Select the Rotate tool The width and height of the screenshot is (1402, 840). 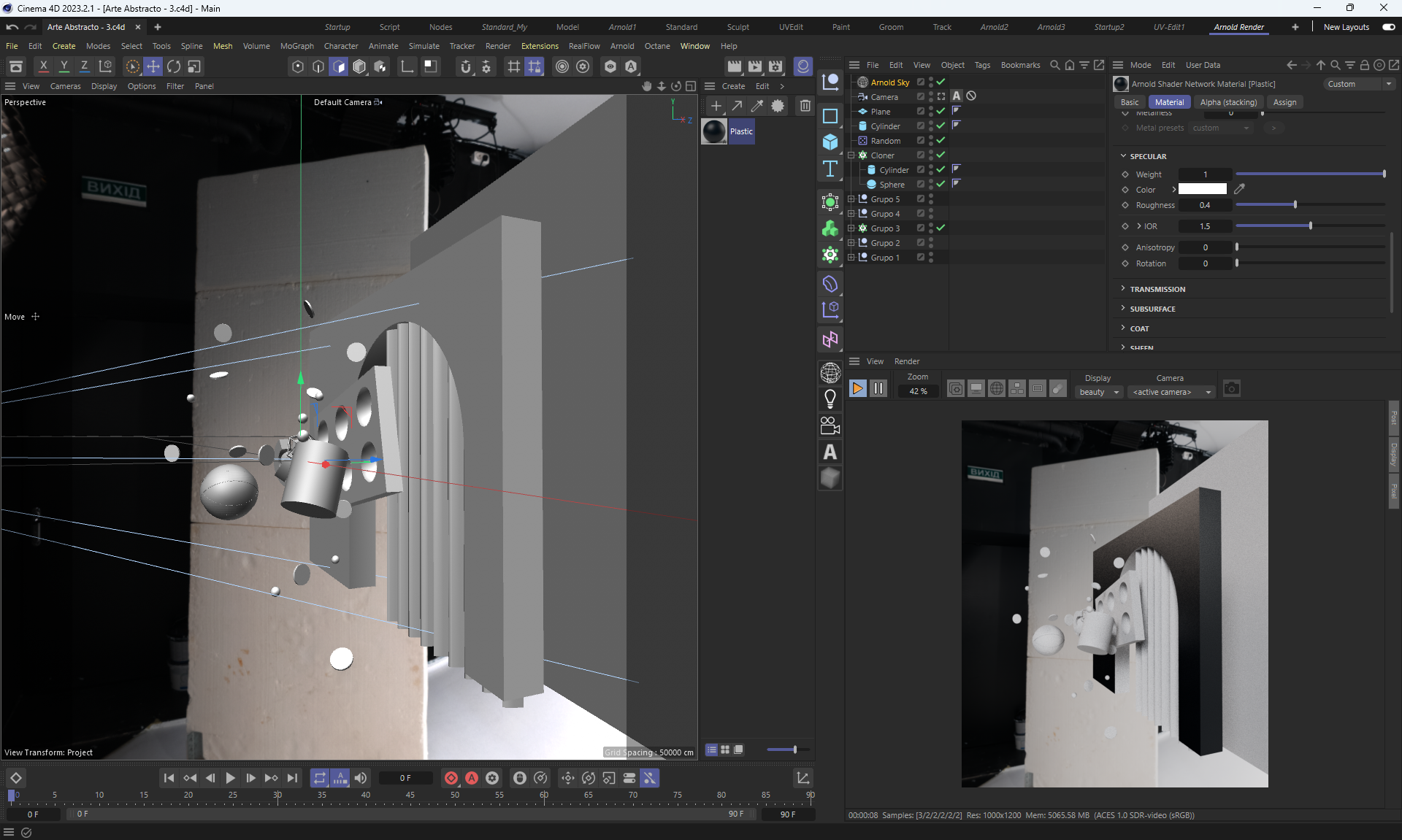point(174,66)
